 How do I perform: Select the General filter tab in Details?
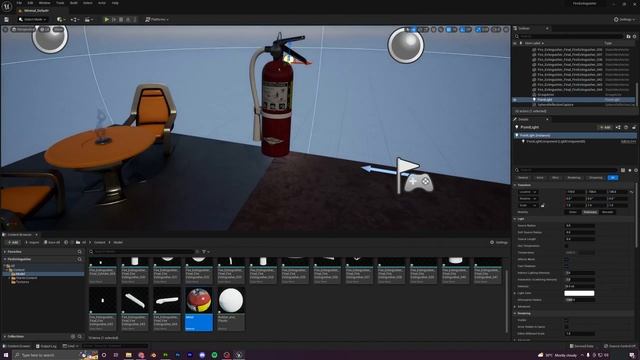tap(523, 178)
